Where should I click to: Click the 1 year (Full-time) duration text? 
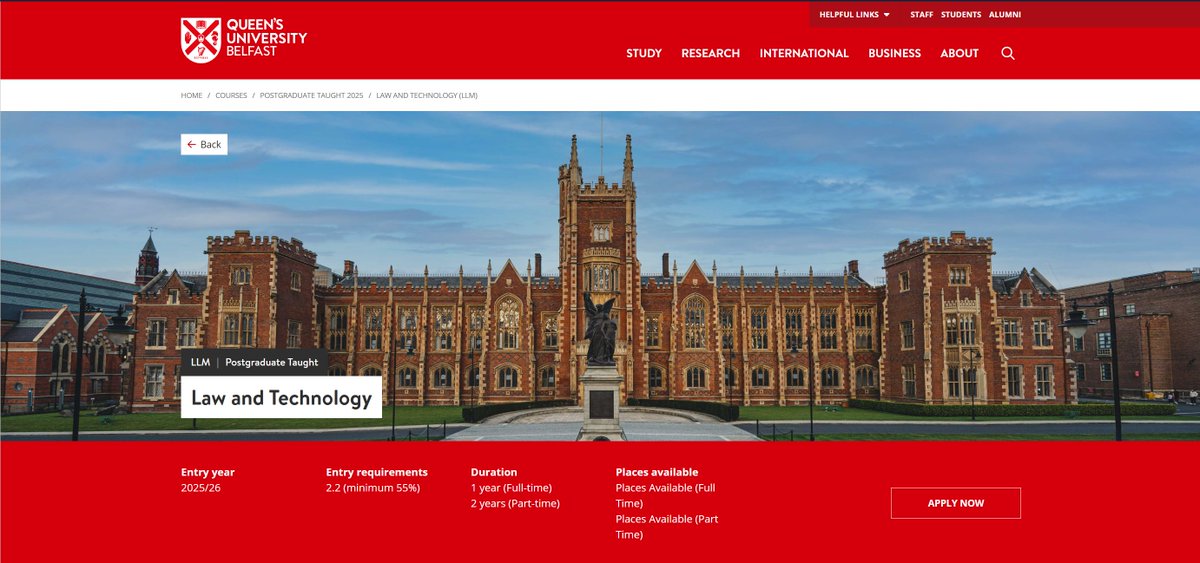tap(511, 488)
